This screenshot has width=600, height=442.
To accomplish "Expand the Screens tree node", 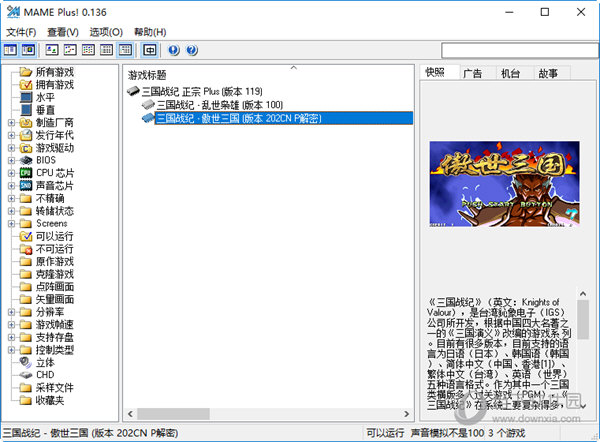I will pyautogui.click(x=11, y=223).
